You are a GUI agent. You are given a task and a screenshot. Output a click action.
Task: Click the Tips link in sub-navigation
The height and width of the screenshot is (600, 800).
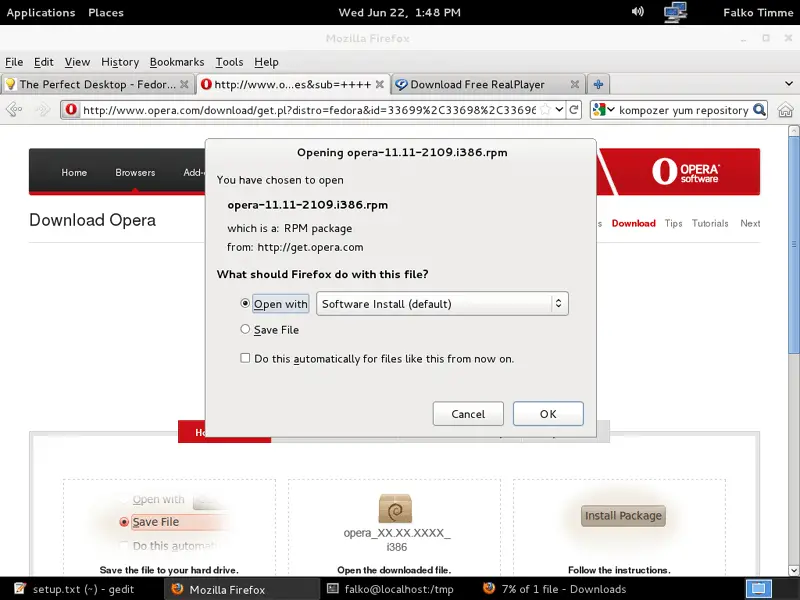(x=673, y=223)
